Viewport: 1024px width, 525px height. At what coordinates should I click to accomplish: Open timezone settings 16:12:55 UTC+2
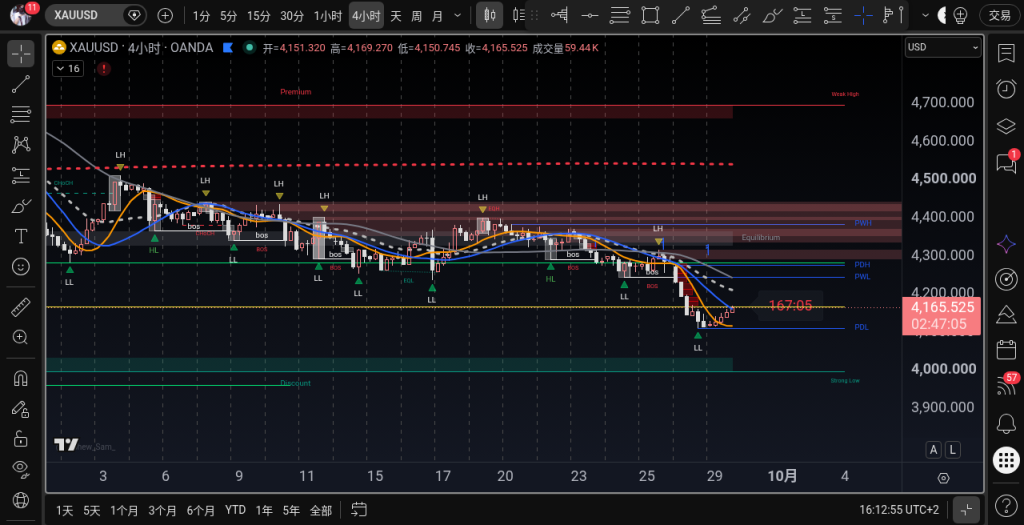coord(899,509)
